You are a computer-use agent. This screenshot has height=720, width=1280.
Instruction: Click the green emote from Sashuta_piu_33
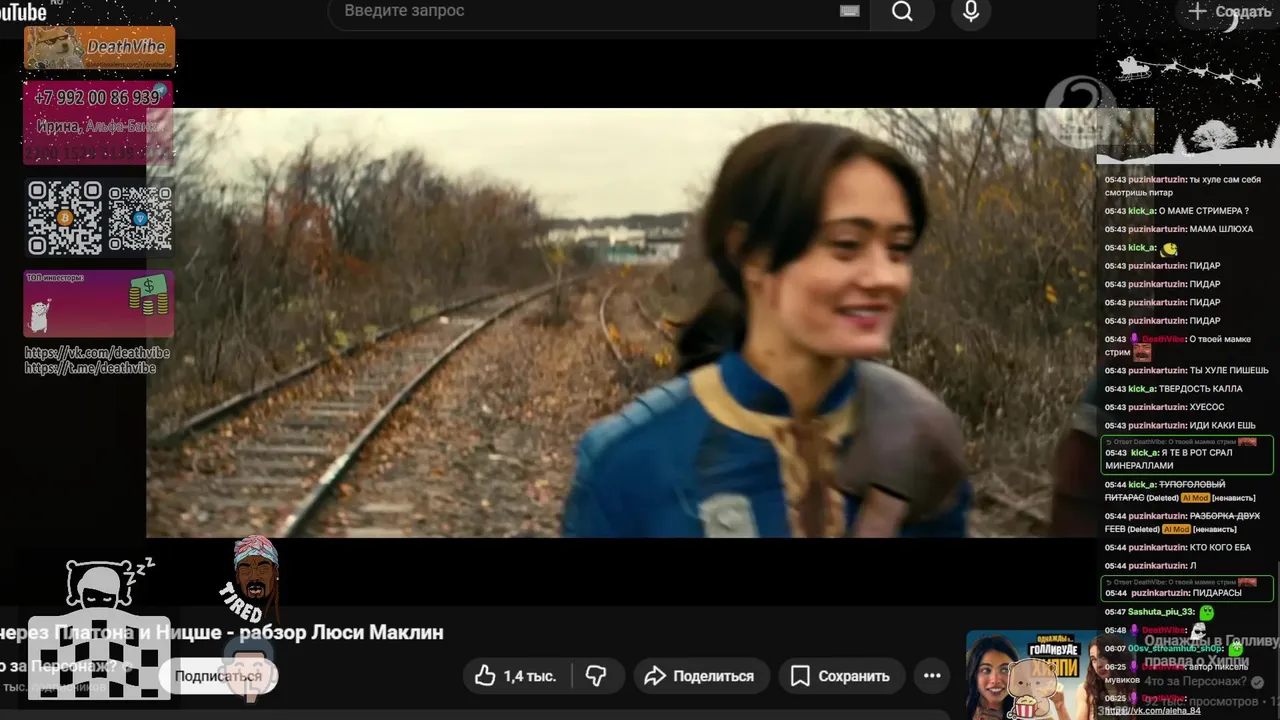click(1207, 612)
